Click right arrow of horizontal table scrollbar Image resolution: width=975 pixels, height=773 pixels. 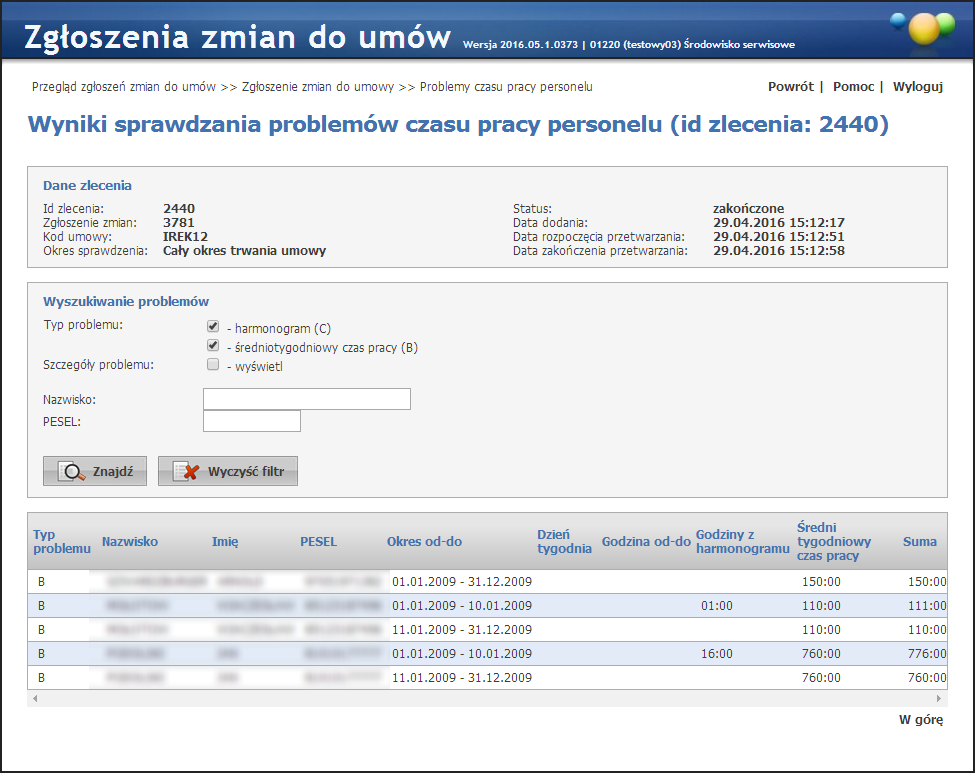(x=939, y=698)
